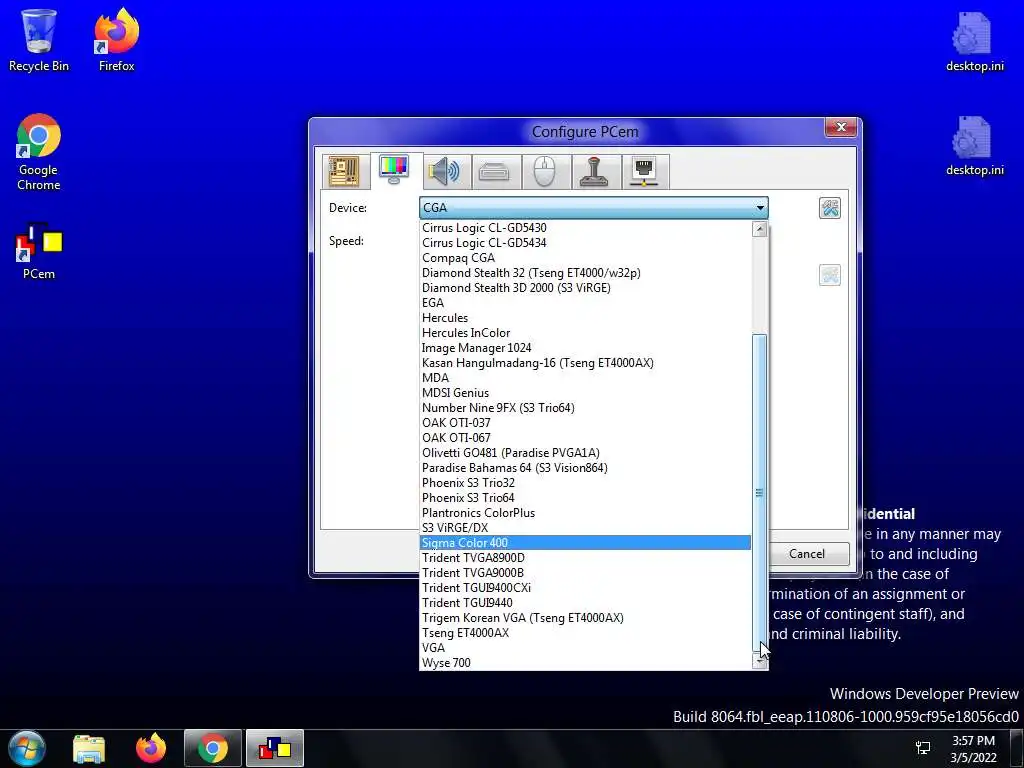Image resolution: width=1024 pixels, height=768 pixels.
Task: Select Plantronics ColorPlus
Action: [x=585, y=513]
